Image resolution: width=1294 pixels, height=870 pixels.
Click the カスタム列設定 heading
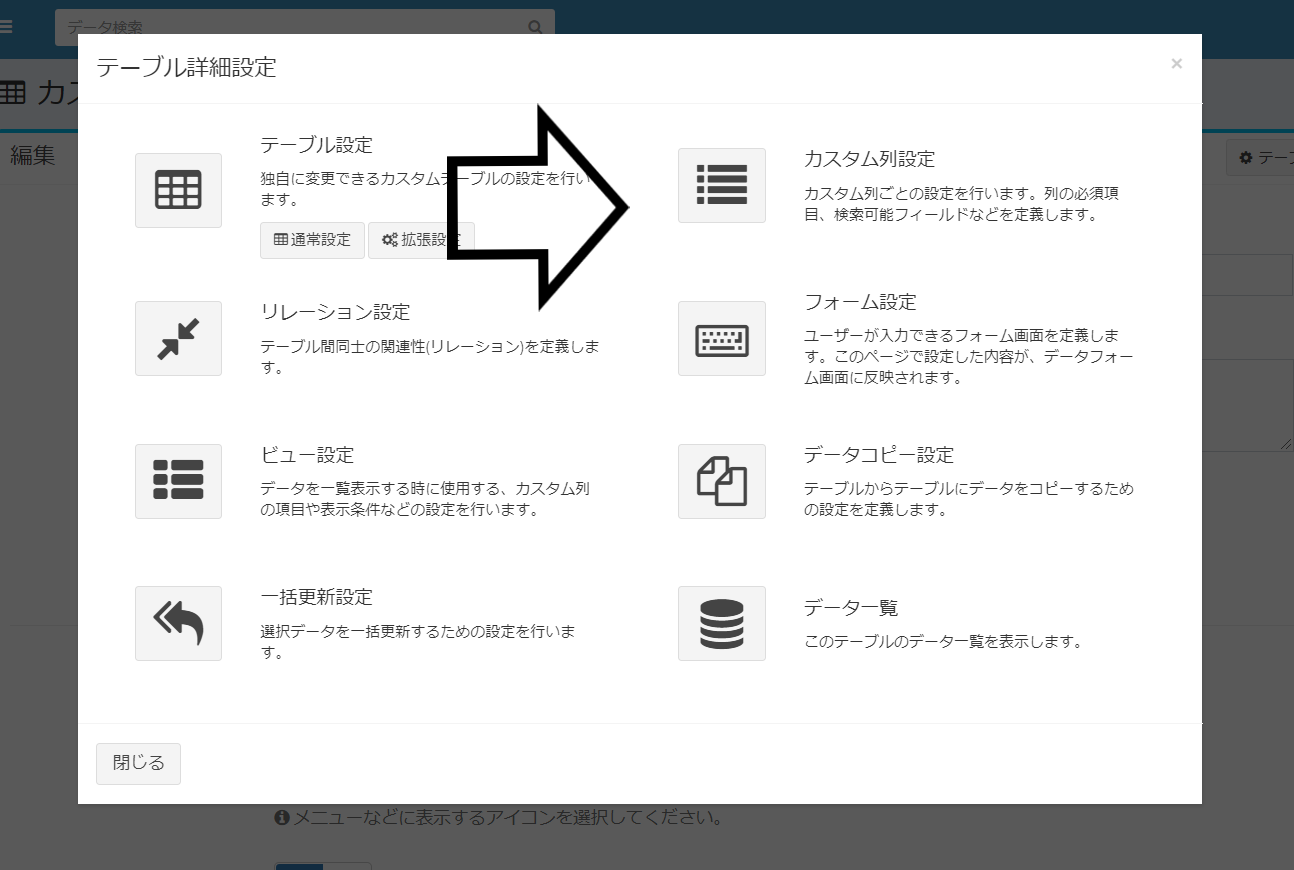click(869, 159)
